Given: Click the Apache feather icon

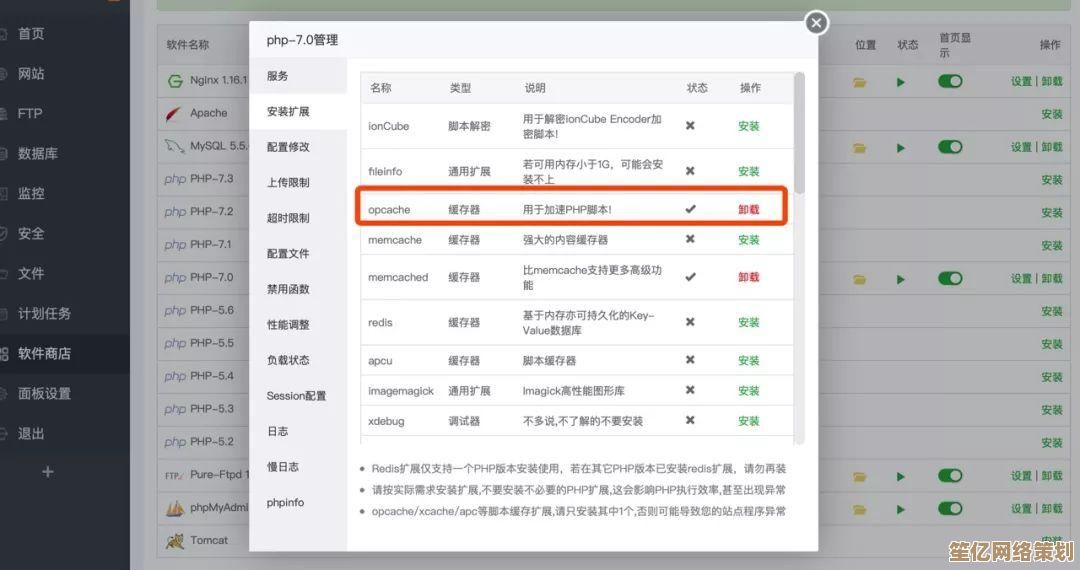Looking at the screenshot, I should (174, 114).
